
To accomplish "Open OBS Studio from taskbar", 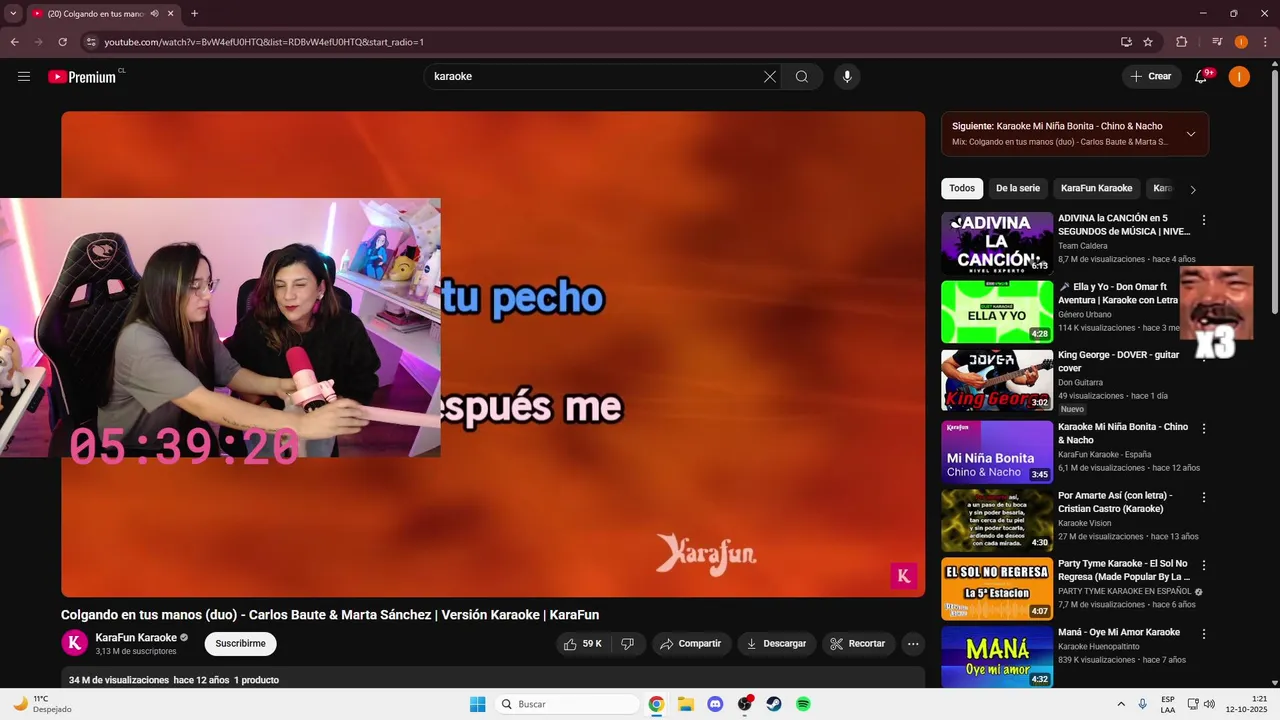I will click(x=745, y=704).
